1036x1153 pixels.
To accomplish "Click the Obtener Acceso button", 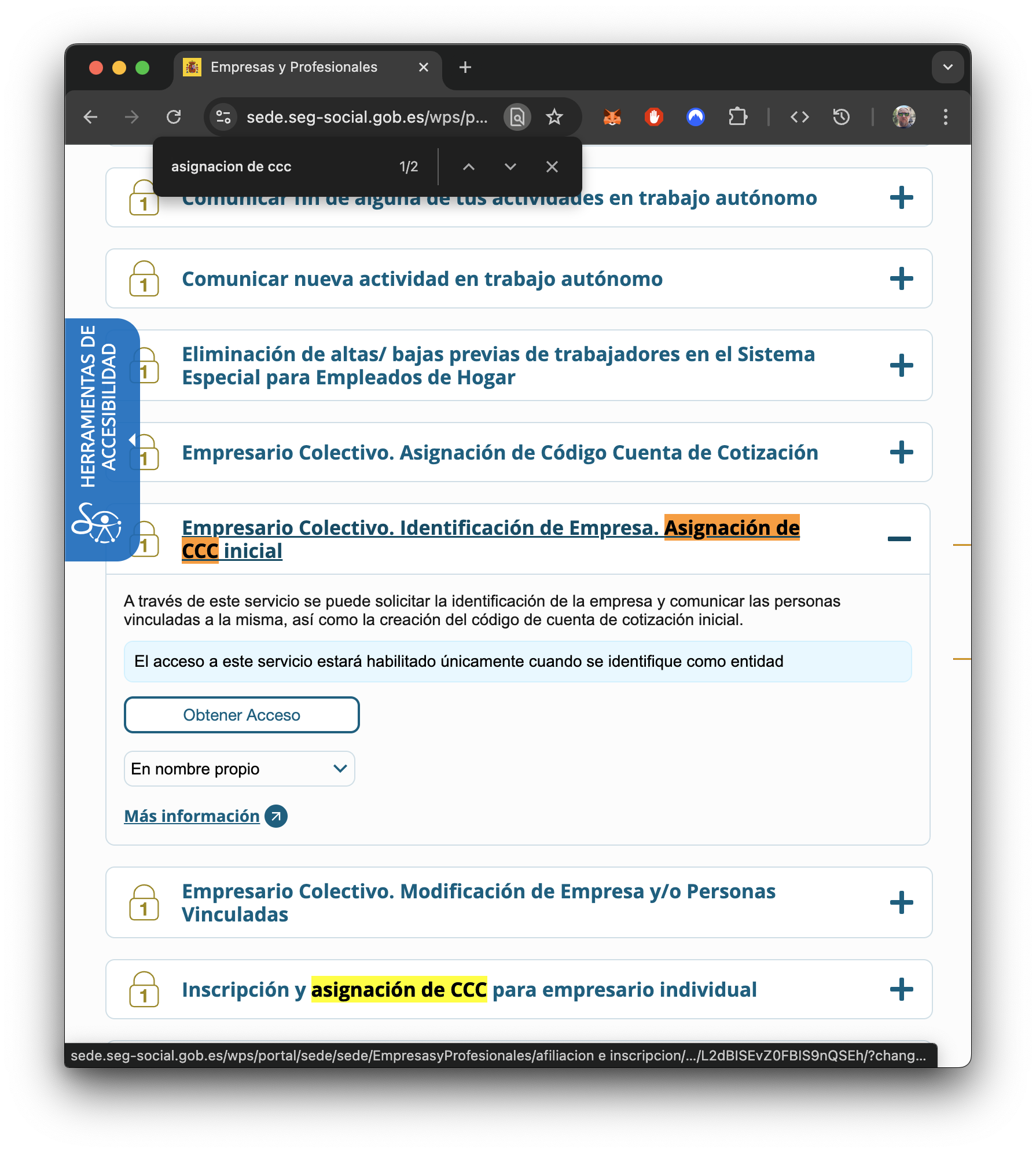I will [x=241, y=715].
